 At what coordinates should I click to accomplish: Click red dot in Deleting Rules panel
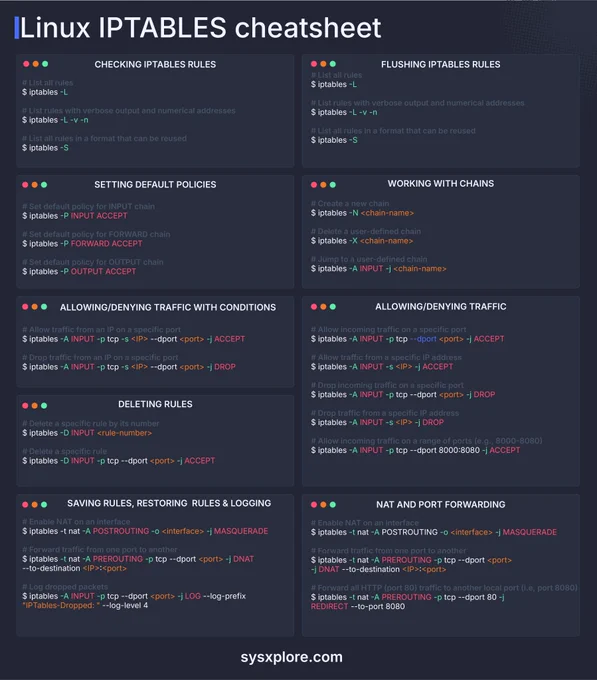click(25, 405)
